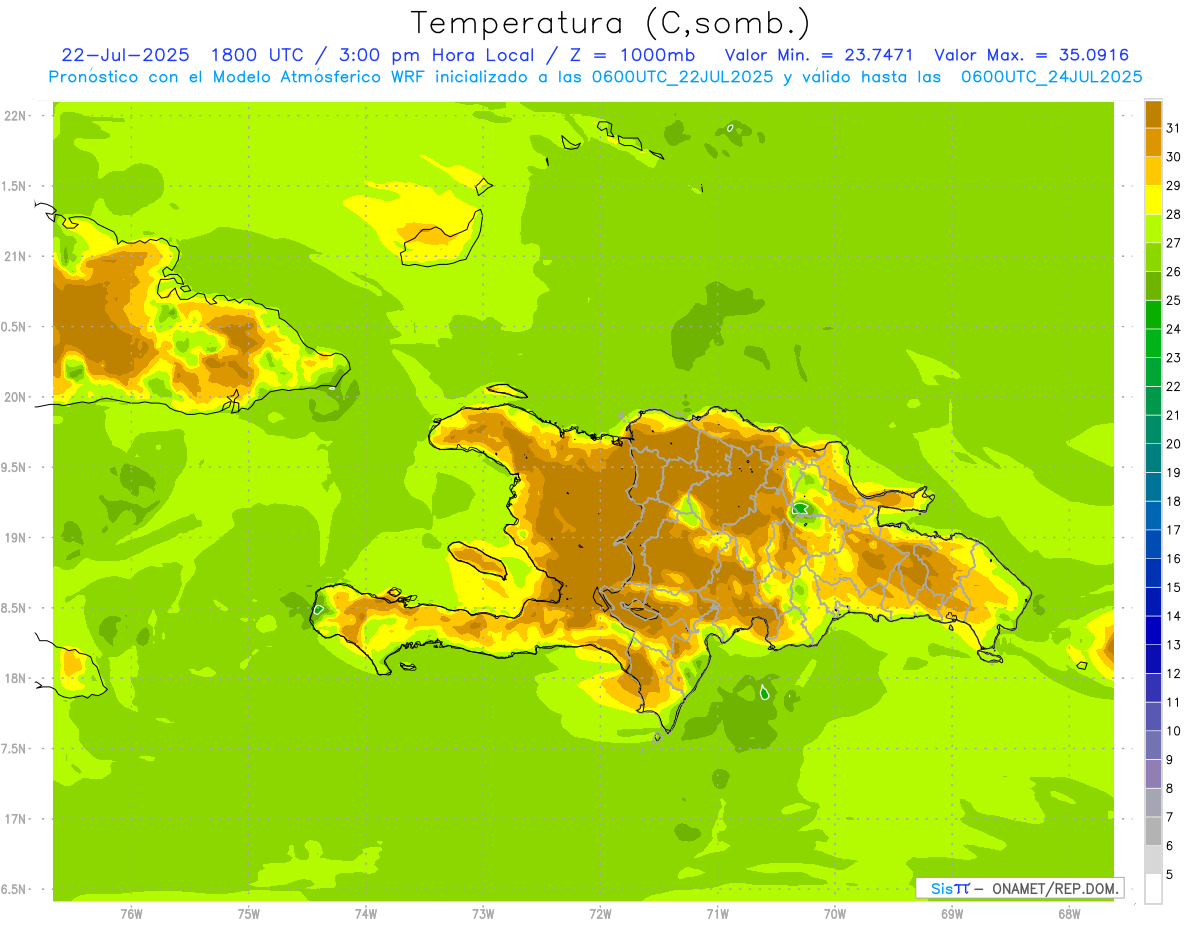1200x927 pixels.
Task: Click the "70W" longitude label
Action: tap(835, 914)
